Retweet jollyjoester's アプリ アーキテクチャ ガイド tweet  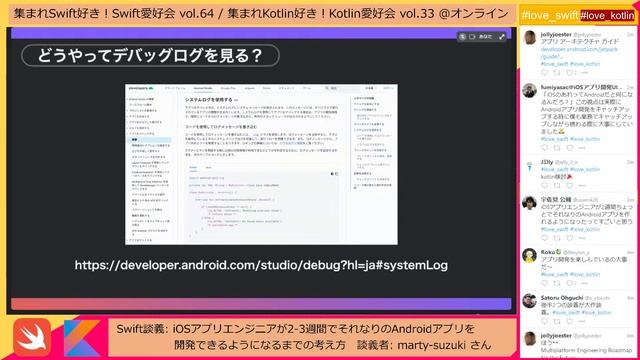pos(557,73)
